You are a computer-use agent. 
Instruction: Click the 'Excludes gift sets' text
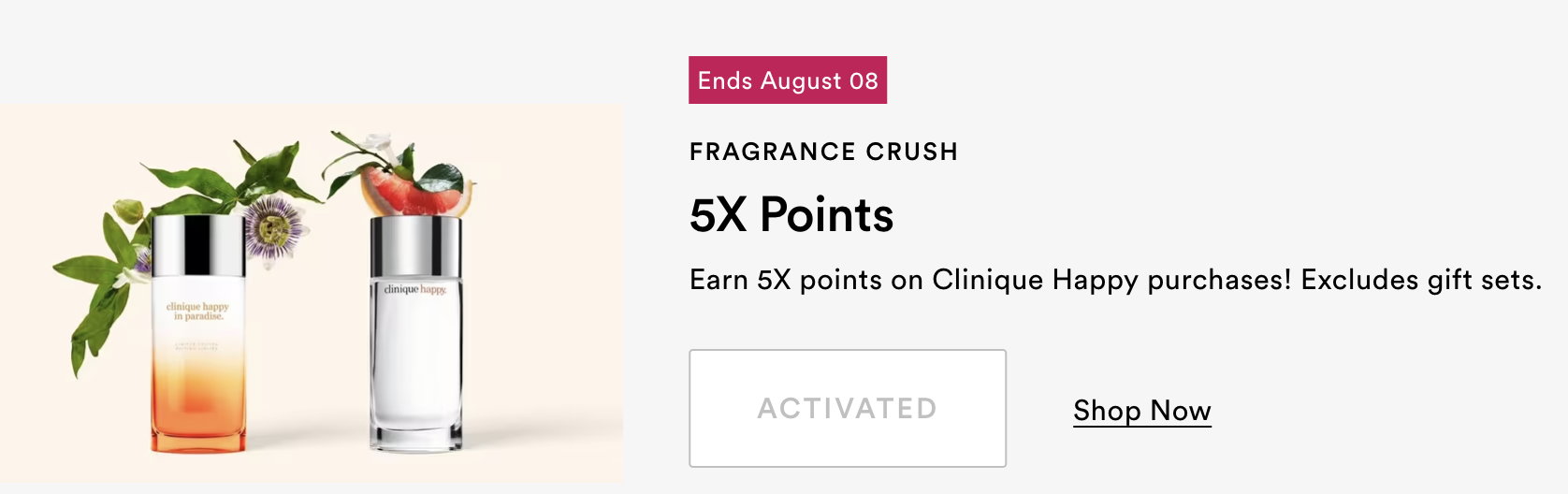1421,280
